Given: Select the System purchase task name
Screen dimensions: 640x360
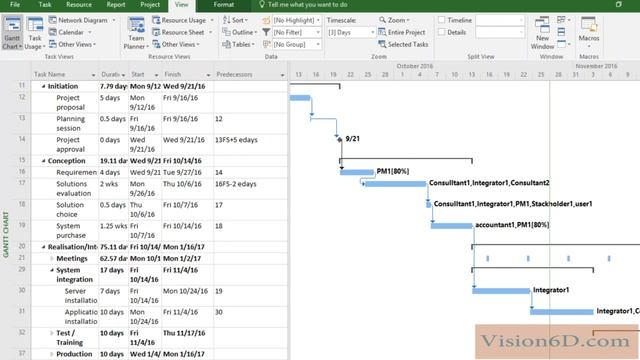Looking at the screenshot, I should click(x=71, y=231).
